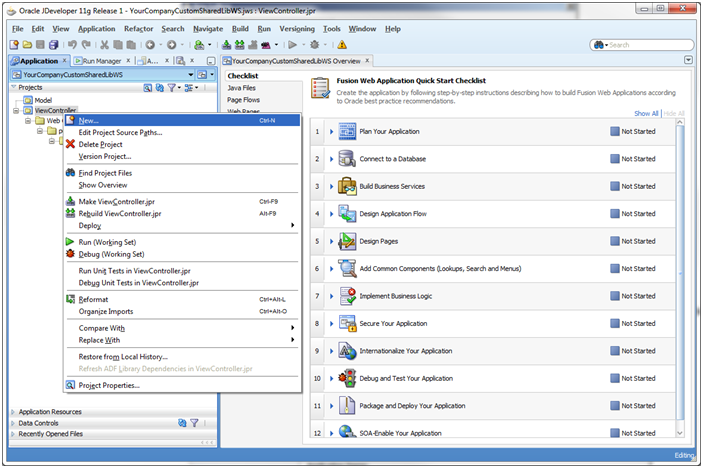Click the SOA-Enable Your Application title

coord(400,433)
